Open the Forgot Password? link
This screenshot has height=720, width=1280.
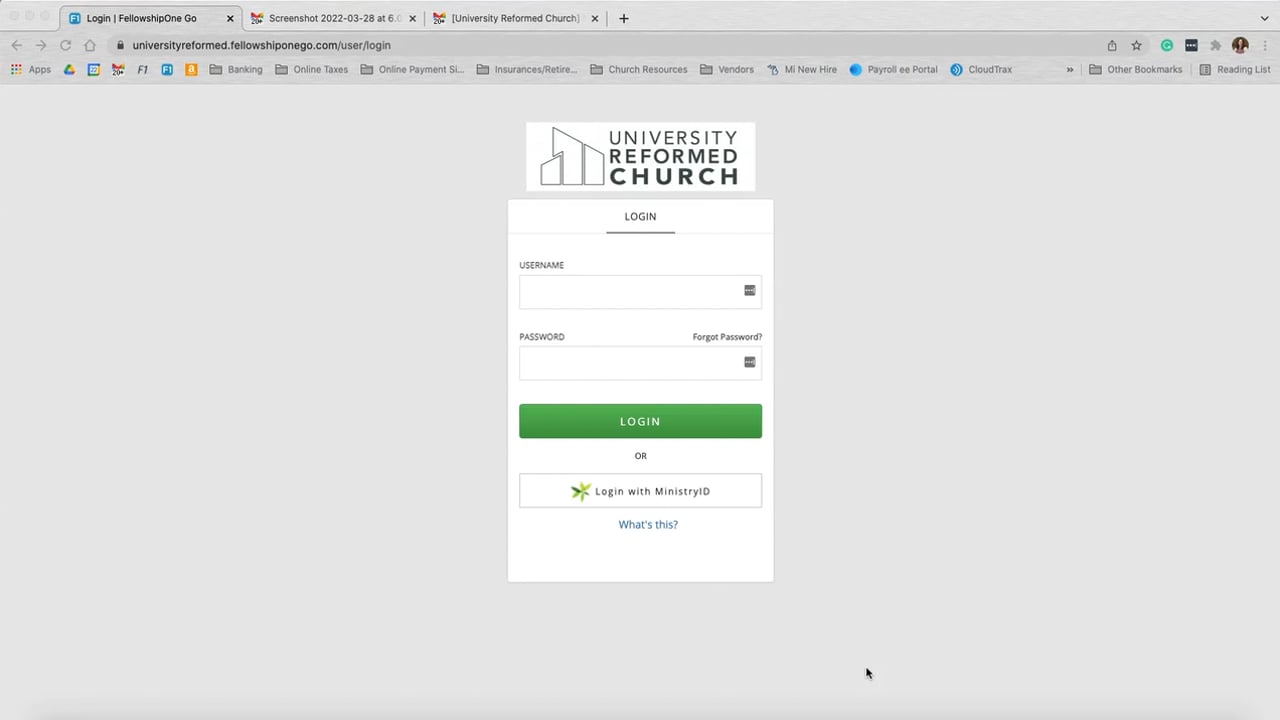point(727,337)
